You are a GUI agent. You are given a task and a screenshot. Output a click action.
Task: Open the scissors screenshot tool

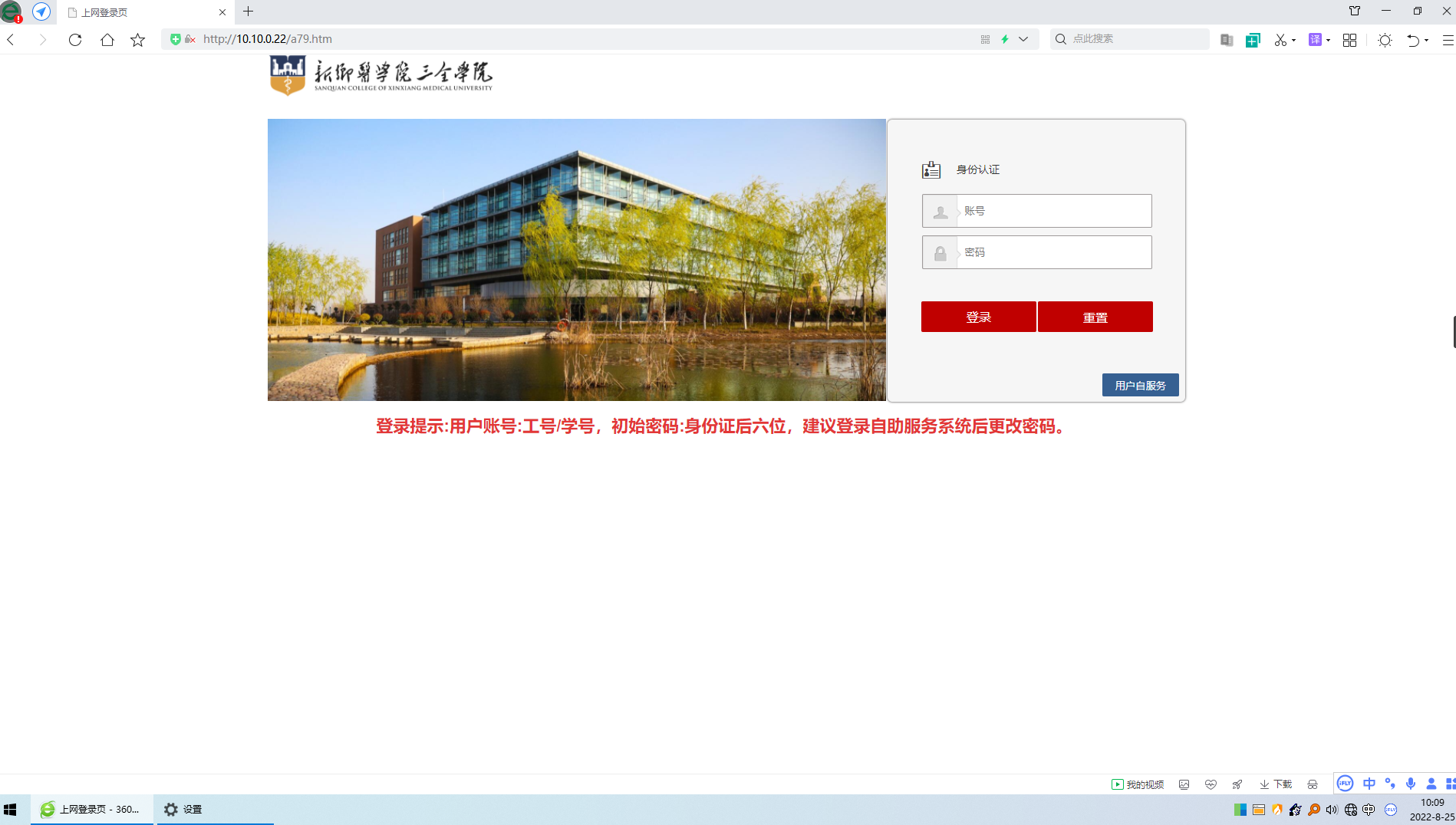(1280, 40)
